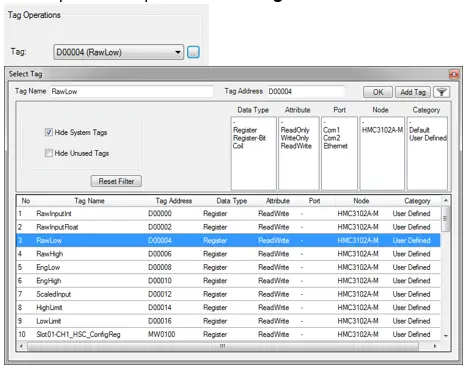Click the filter funnel icon button

click(441, 92)
